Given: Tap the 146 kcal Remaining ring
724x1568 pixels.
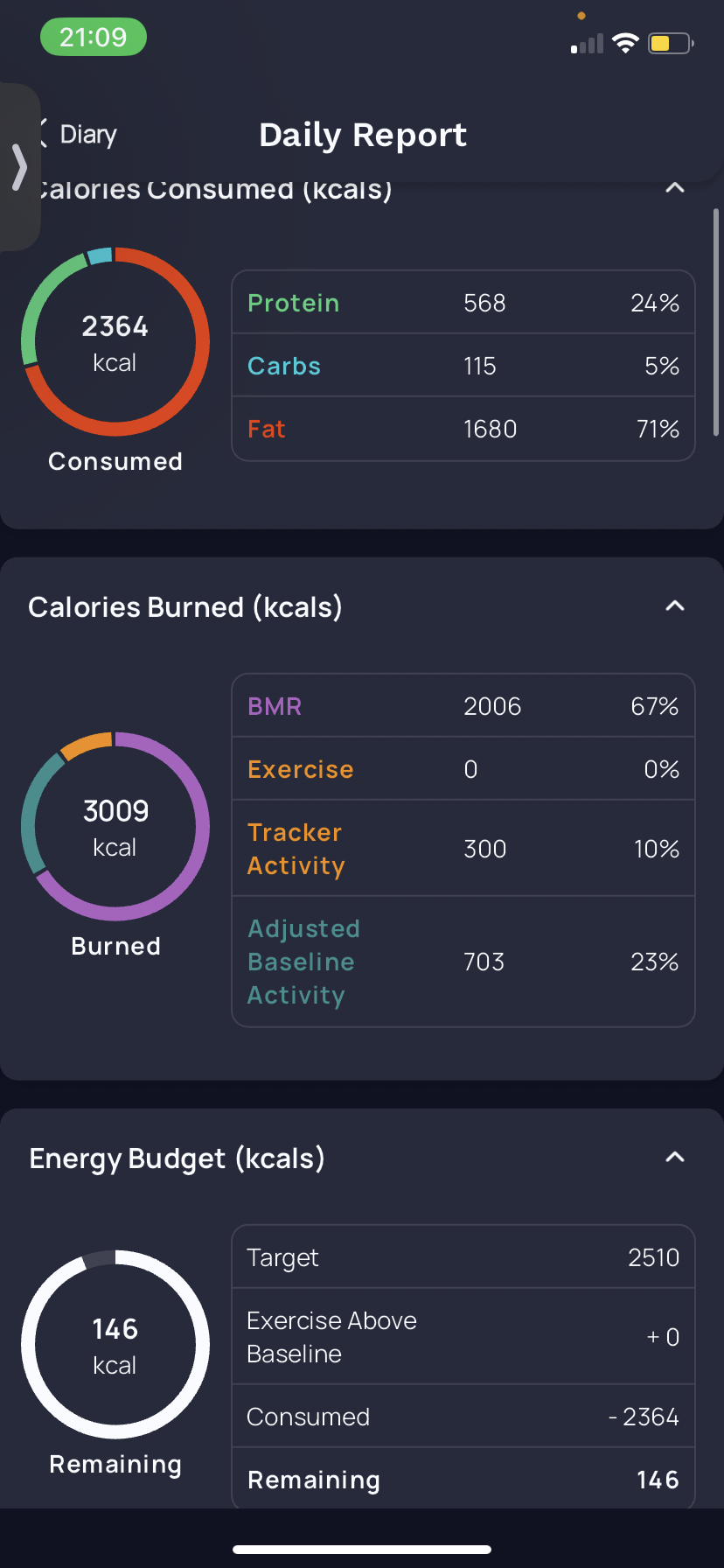Looking at the screenshot, I should (x=115, y=1345).
